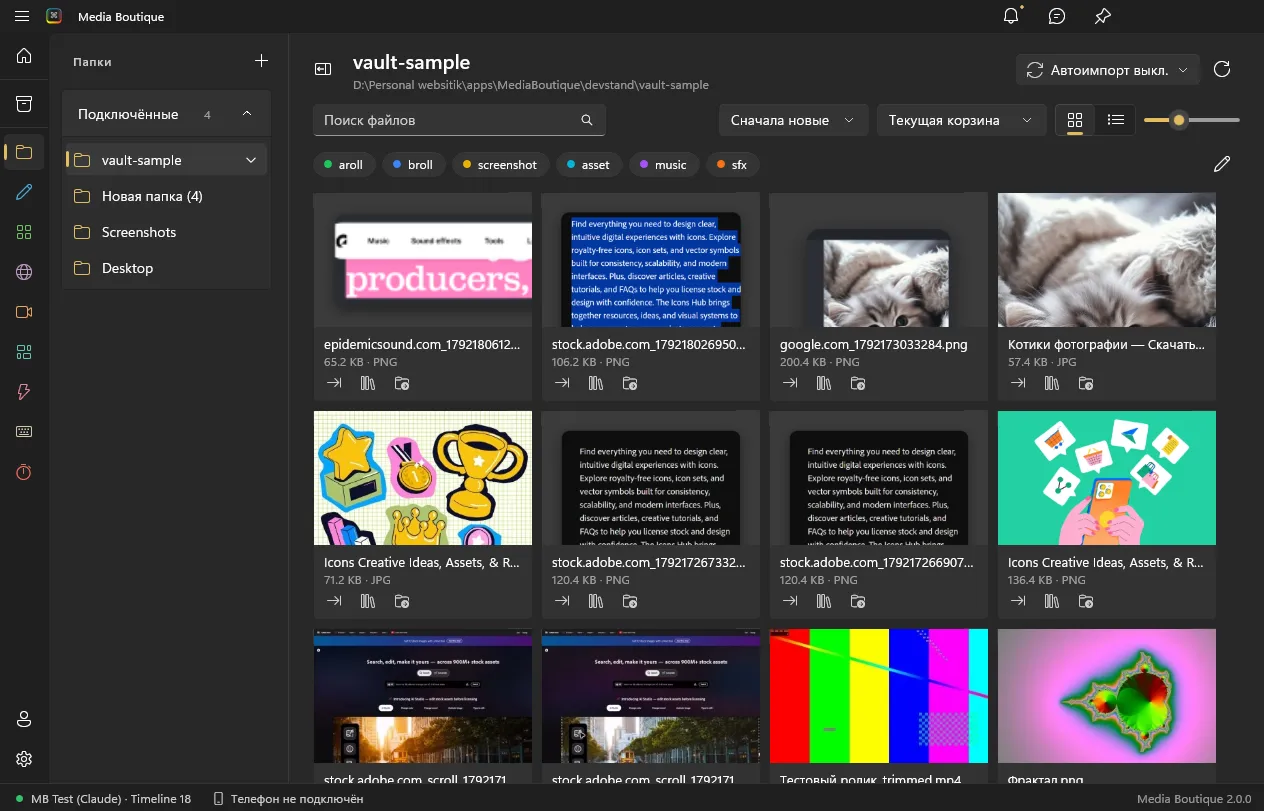The image size is (1264, 811).
Task: Collapse the Подключённые folder section
Action: pos(247,114)
